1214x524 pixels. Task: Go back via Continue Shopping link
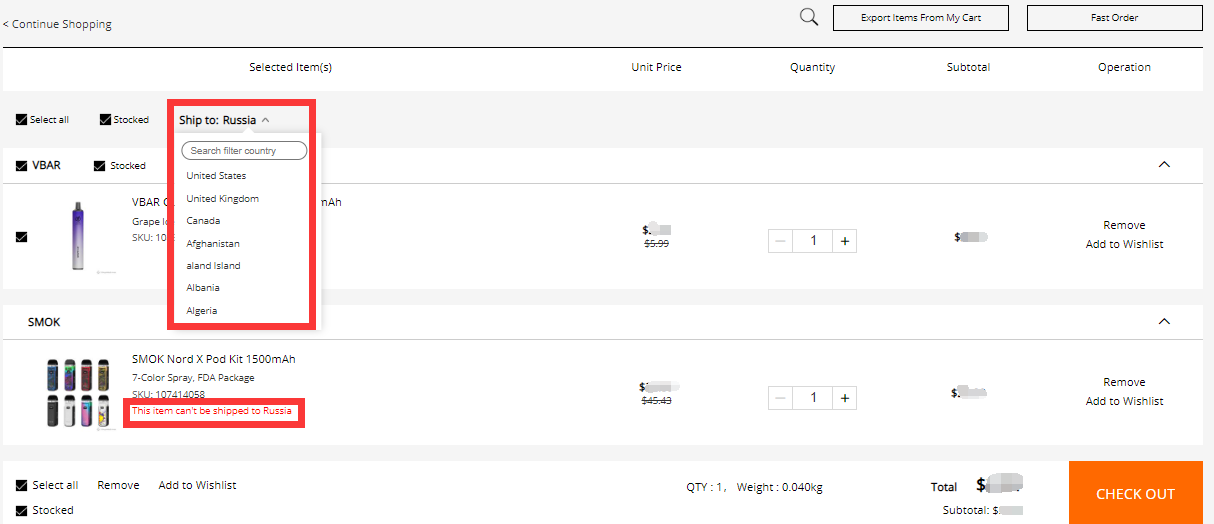point(57,24)
